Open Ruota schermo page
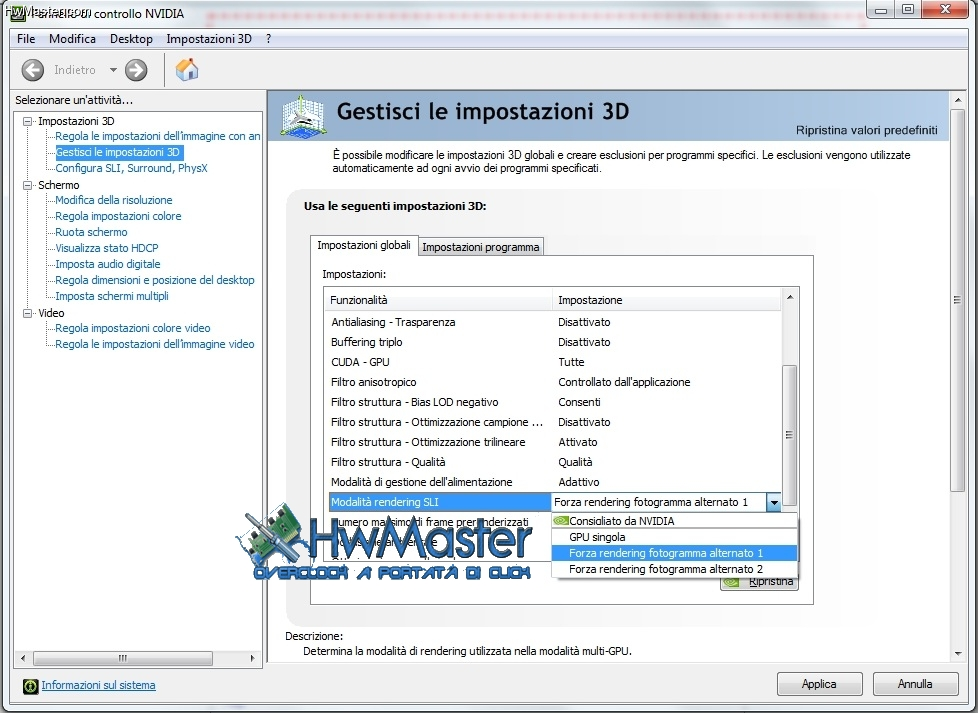The height and width of the screenshot is (713, 978). pyautogui.click(x=91, y=232)
